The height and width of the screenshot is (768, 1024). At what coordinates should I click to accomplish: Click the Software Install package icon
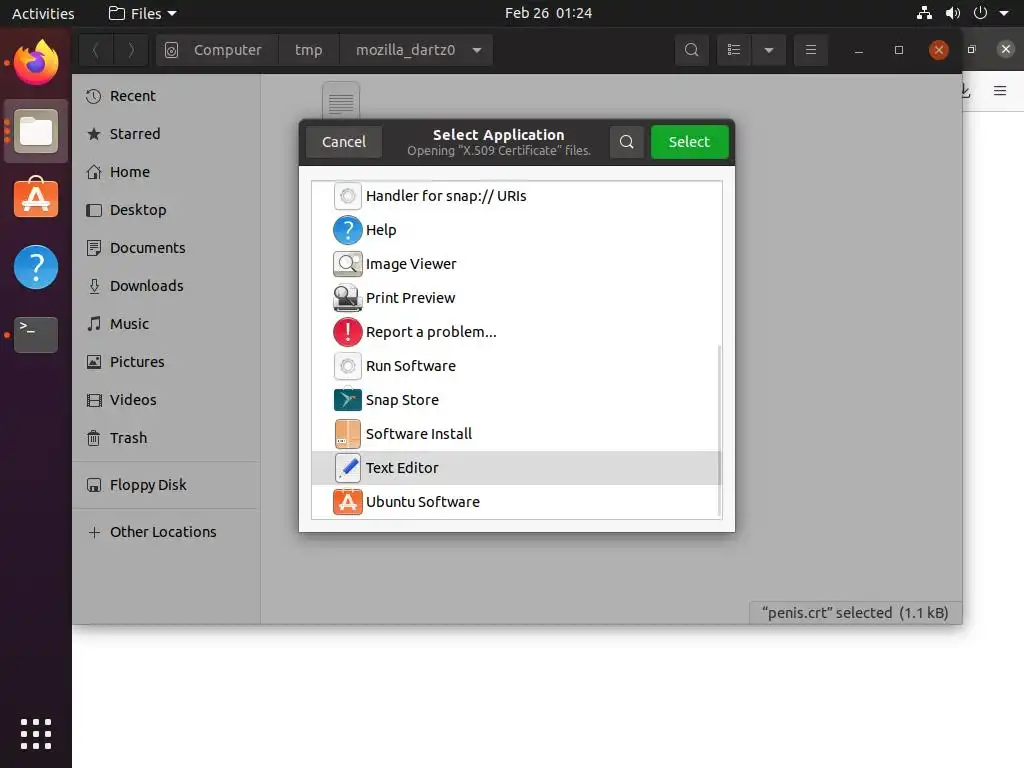(x=347, y=434)
